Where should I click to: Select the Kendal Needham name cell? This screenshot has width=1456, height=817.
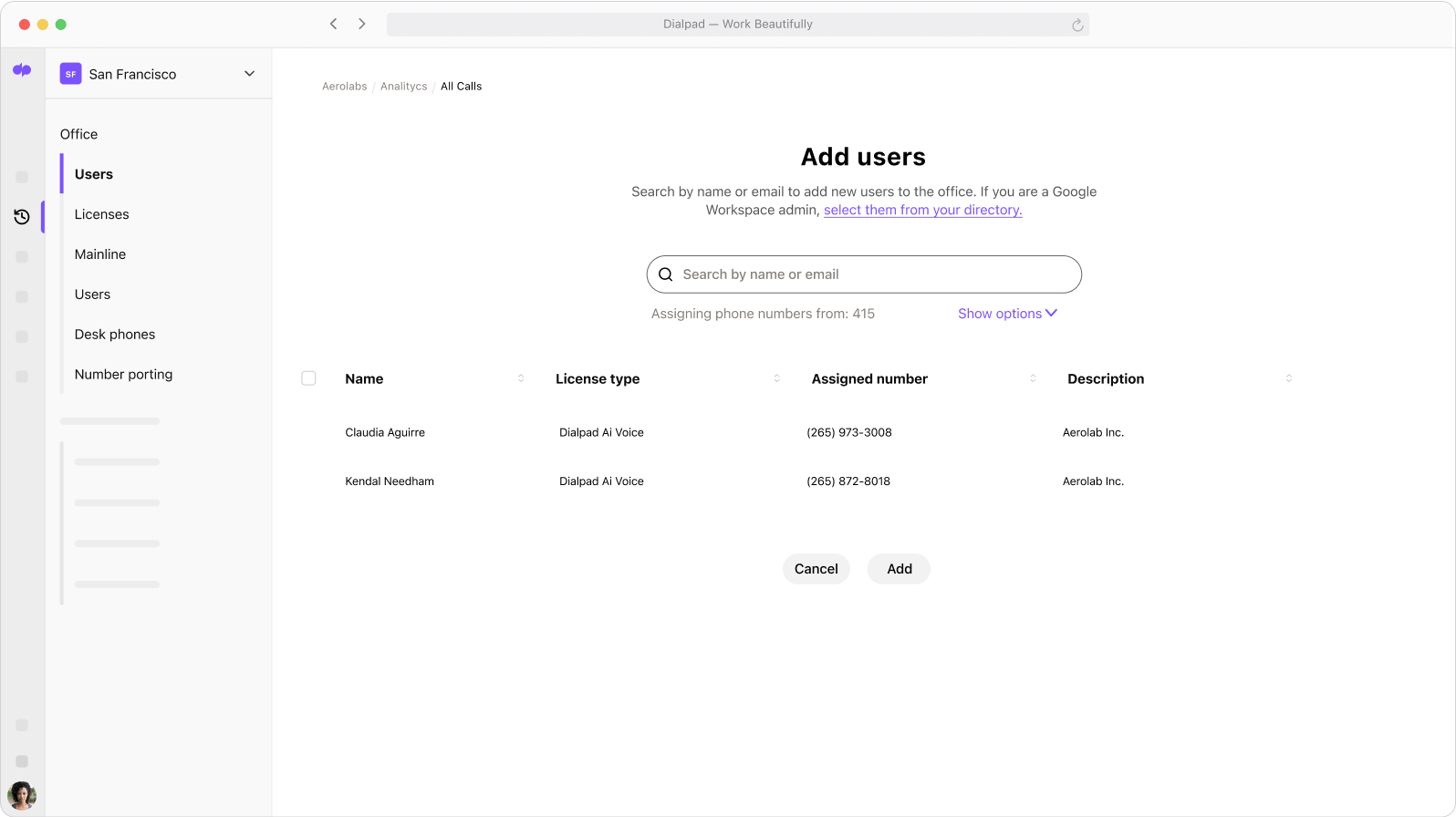click(x=390, y=481)
